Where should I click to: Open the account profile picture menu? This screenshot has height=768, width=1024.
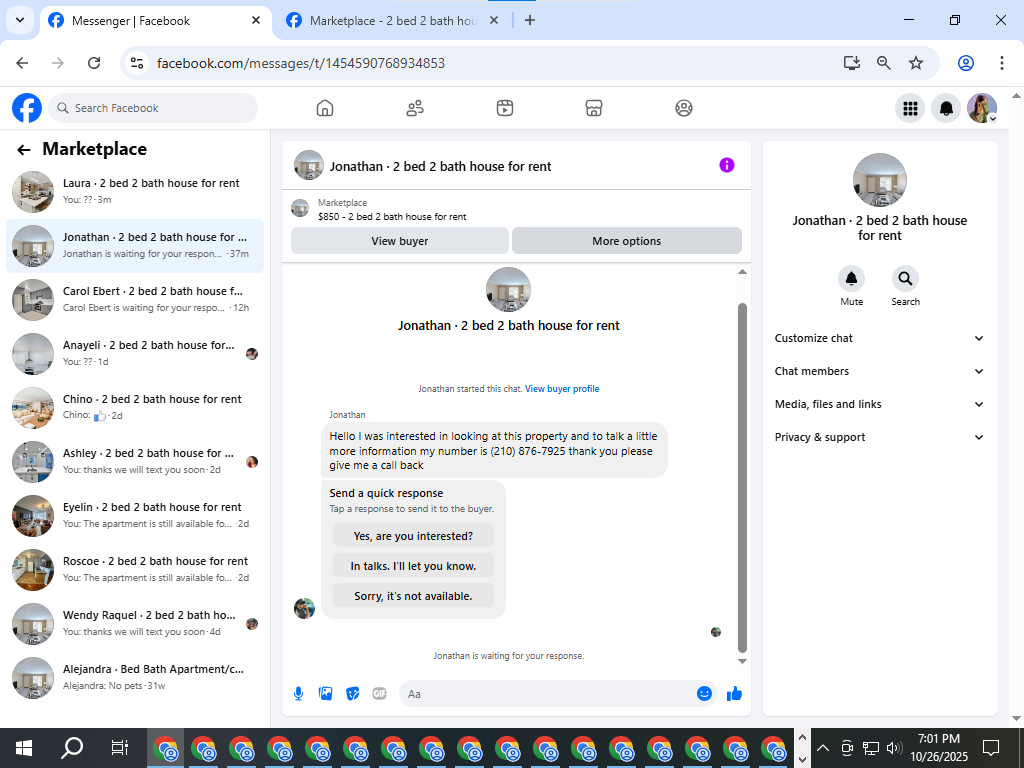pos(982,108)
